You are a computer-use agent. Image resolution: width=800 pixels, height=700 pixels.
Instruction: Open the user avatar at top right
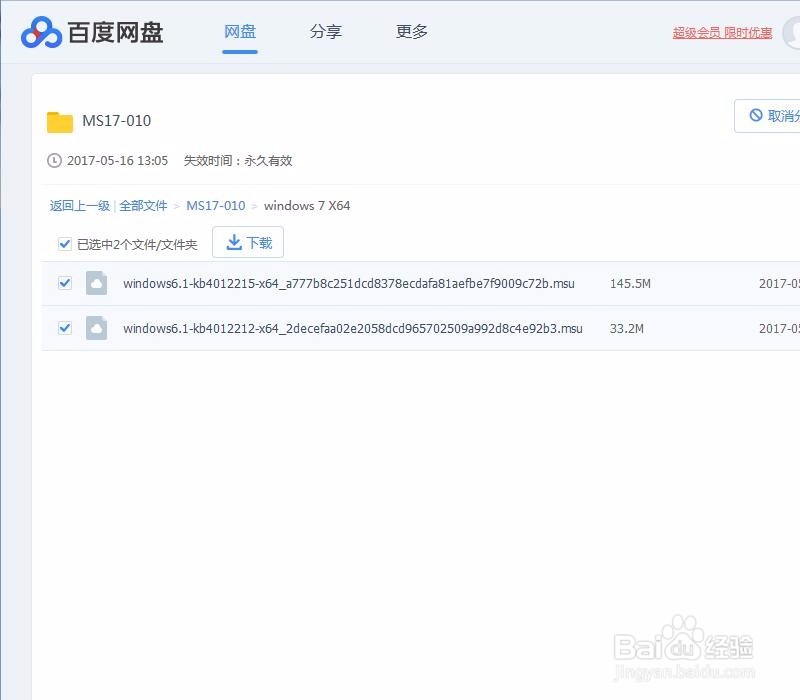(793, 32)
